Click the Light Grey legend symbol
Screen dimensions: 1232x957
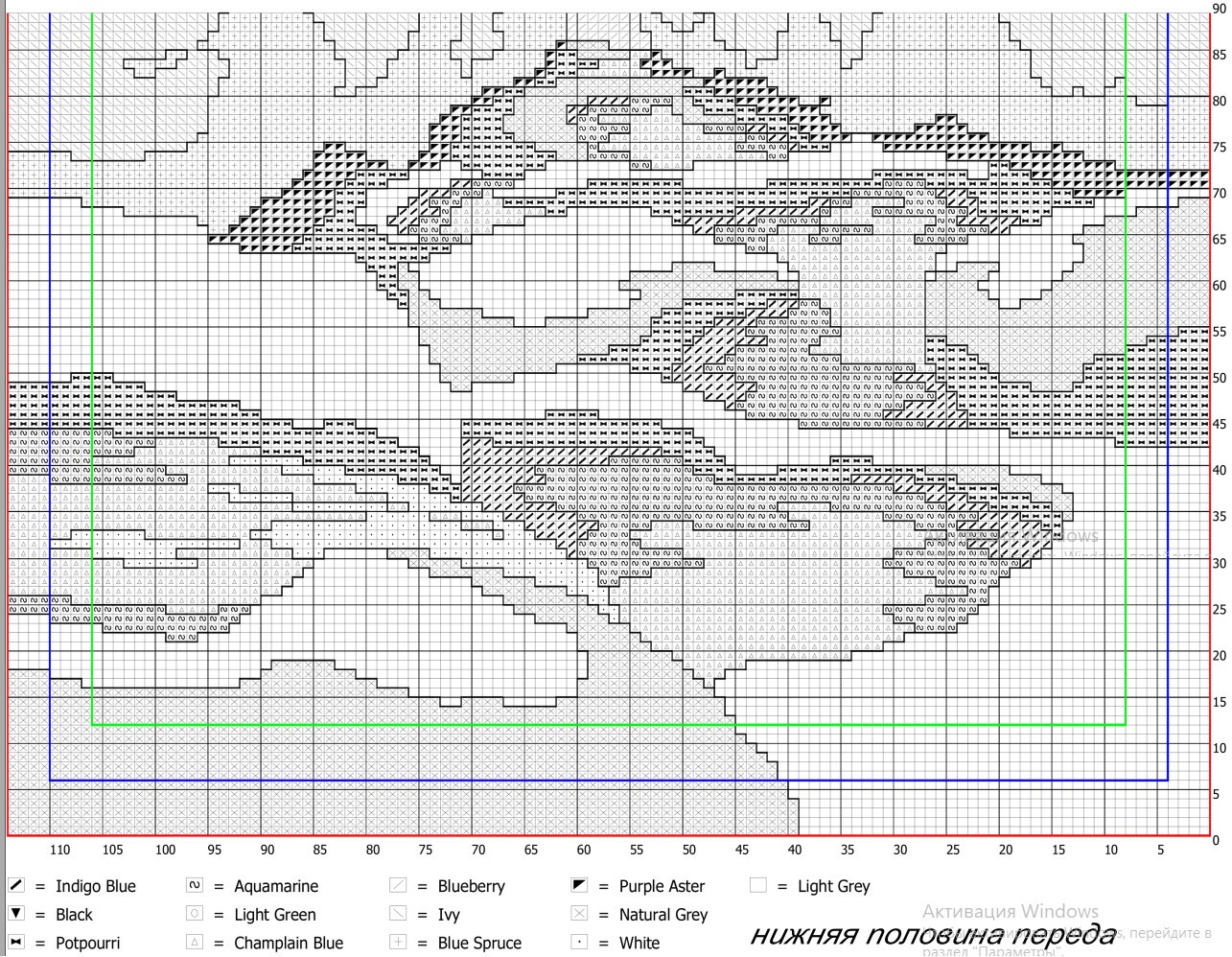758,885
